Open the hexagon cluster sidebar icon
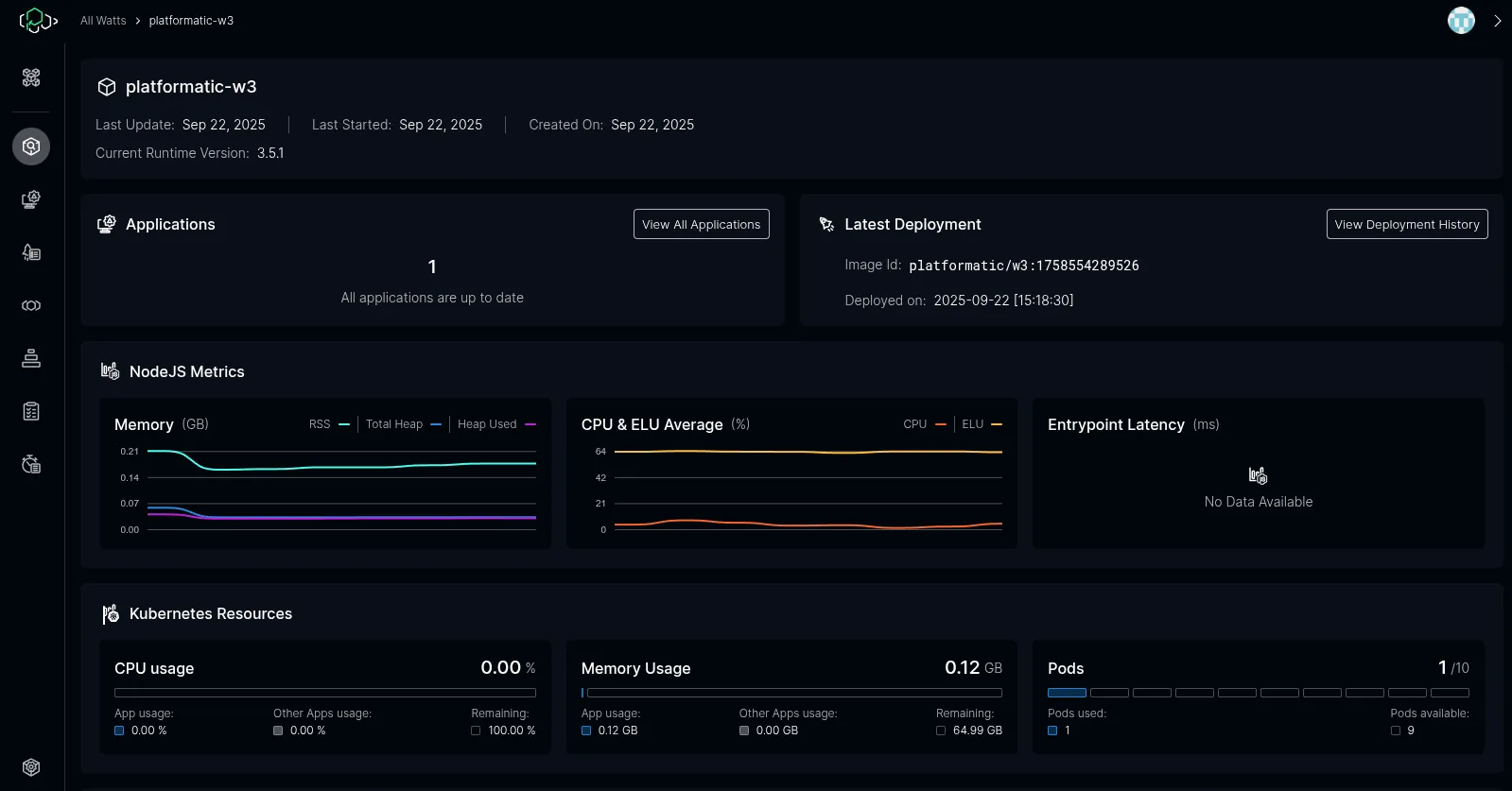Viewport: 1512px width, 791px height. coord(31,77)
